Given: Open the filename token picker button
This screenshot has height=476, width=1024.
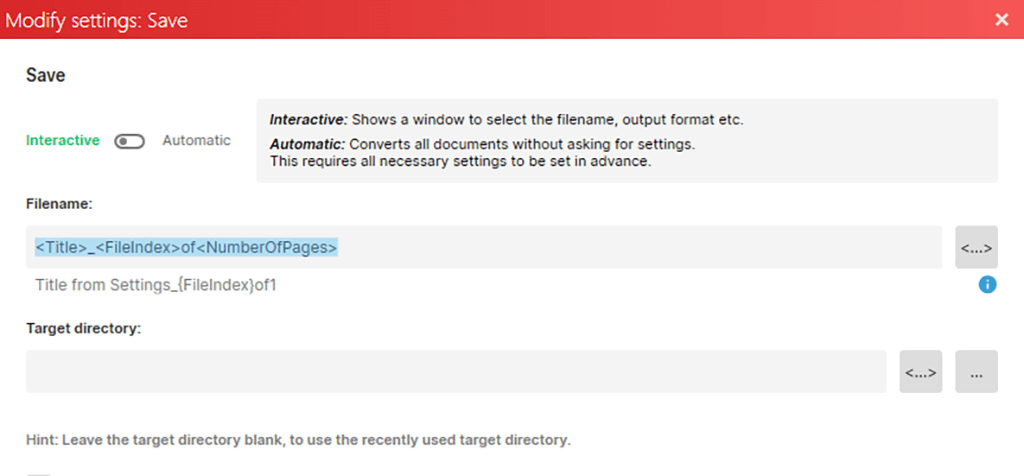Looking at the screenshot, I should [x=975, y=247].
